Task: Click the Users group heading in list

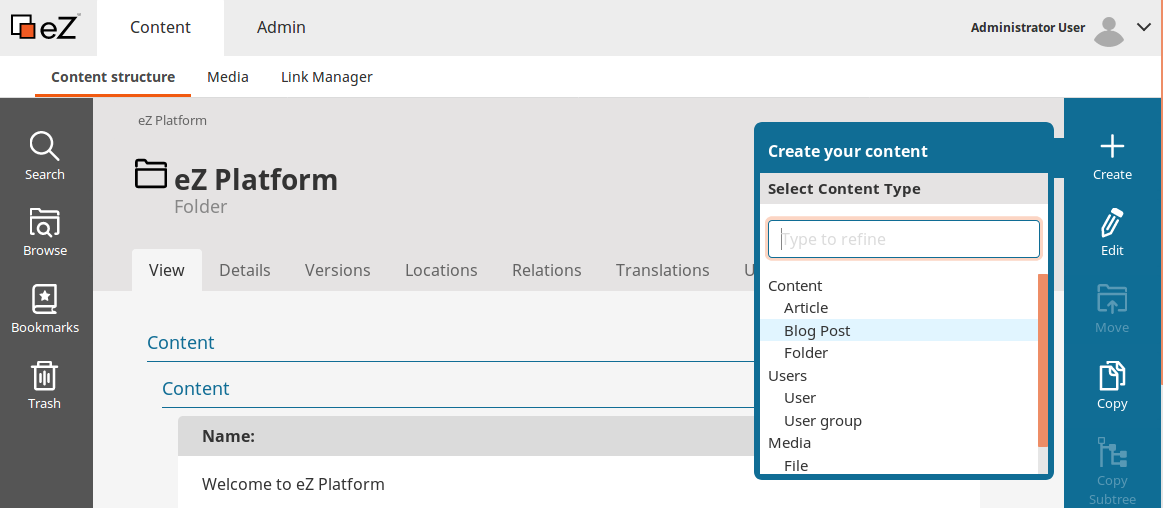Action: (x=787, y=376)
